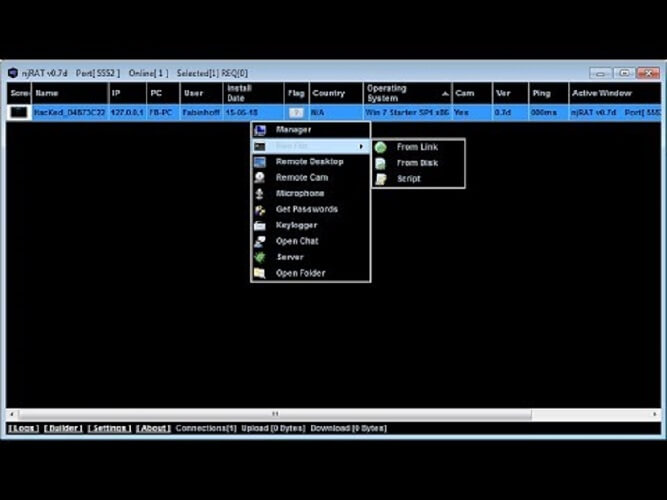Screen dimensions: 667x500
Task: Click the Upload [0 Bytes] status text
Action: (273, 428)
